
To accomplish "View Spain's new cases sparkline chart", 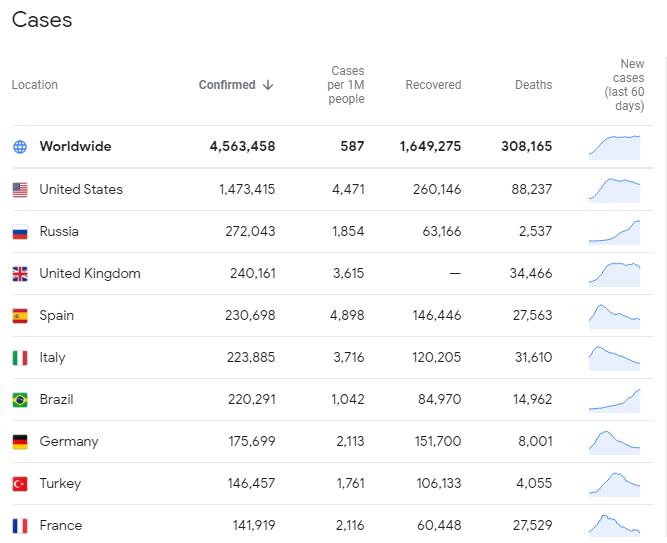I will coord(614,316).
